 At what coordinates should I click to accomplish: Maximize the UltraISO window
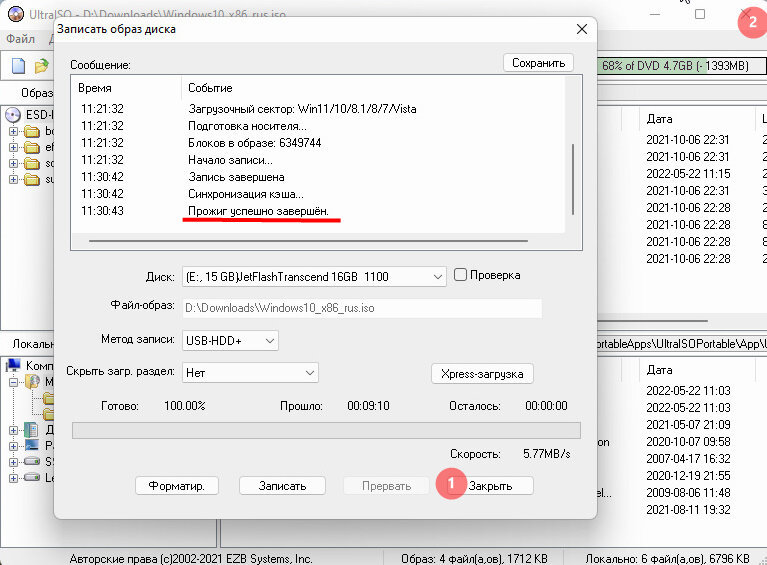tap(700, 14)
